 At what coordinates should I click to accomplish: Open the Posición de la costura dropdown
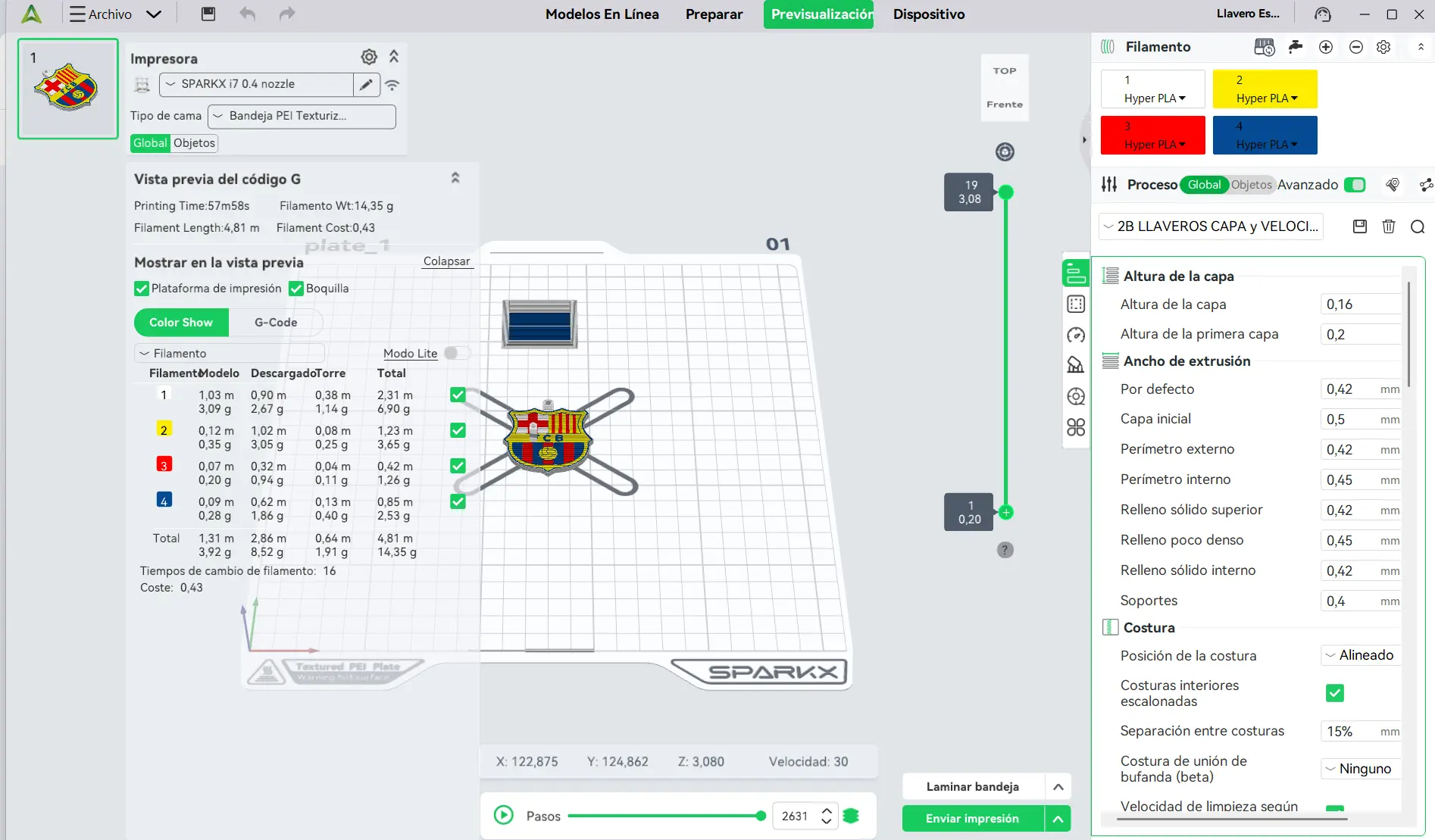[x=1362, y=655]
